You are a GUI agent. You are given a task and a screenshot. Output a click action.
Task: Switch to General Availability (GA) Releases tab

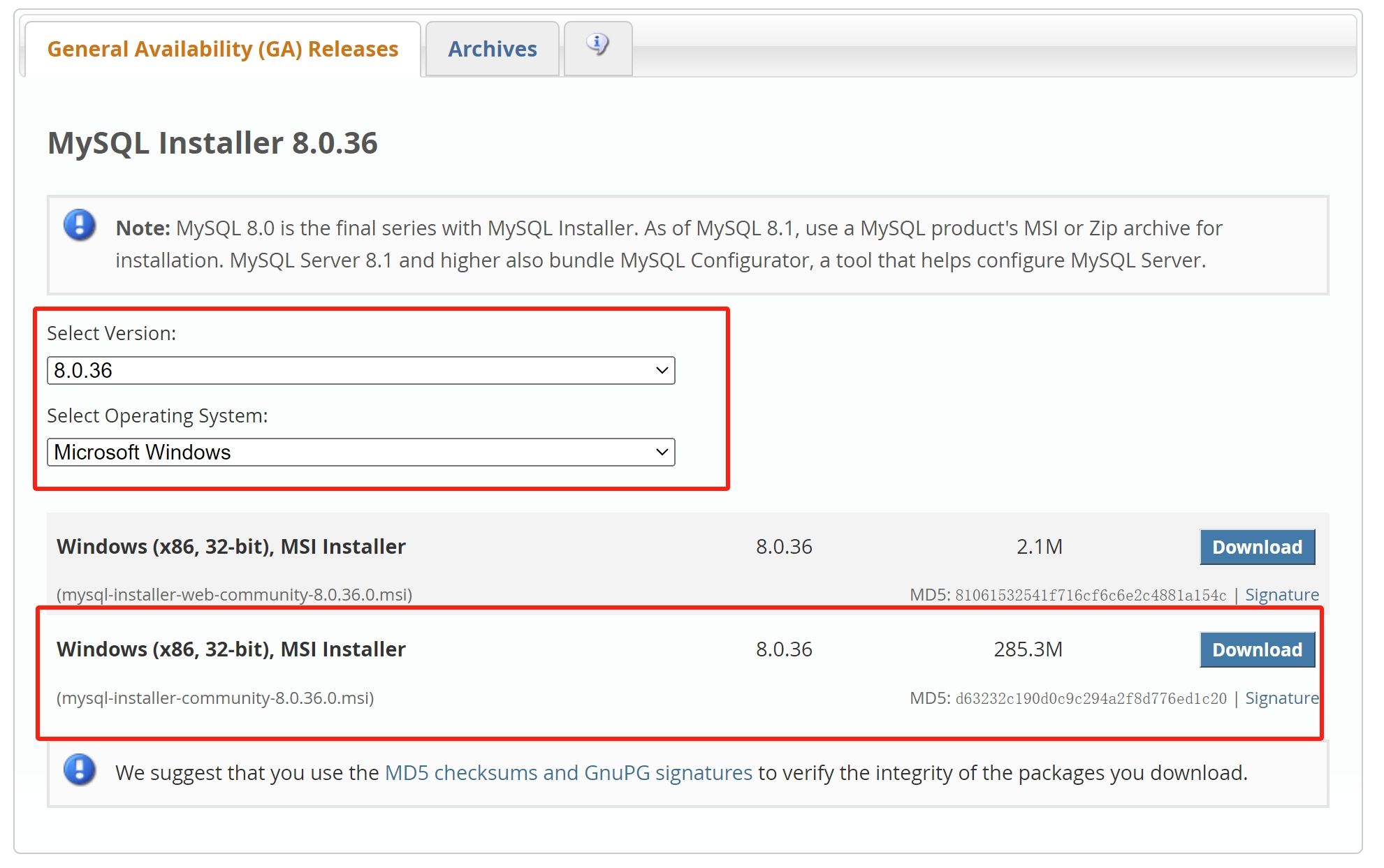pyautogui.click(x=223, y=49)
